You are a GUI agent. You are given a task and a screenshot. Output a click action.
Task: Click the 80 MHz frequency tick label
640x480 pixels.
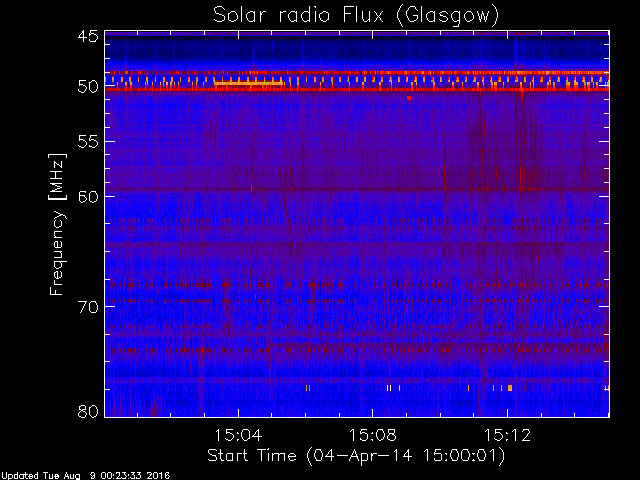[88, 411]
